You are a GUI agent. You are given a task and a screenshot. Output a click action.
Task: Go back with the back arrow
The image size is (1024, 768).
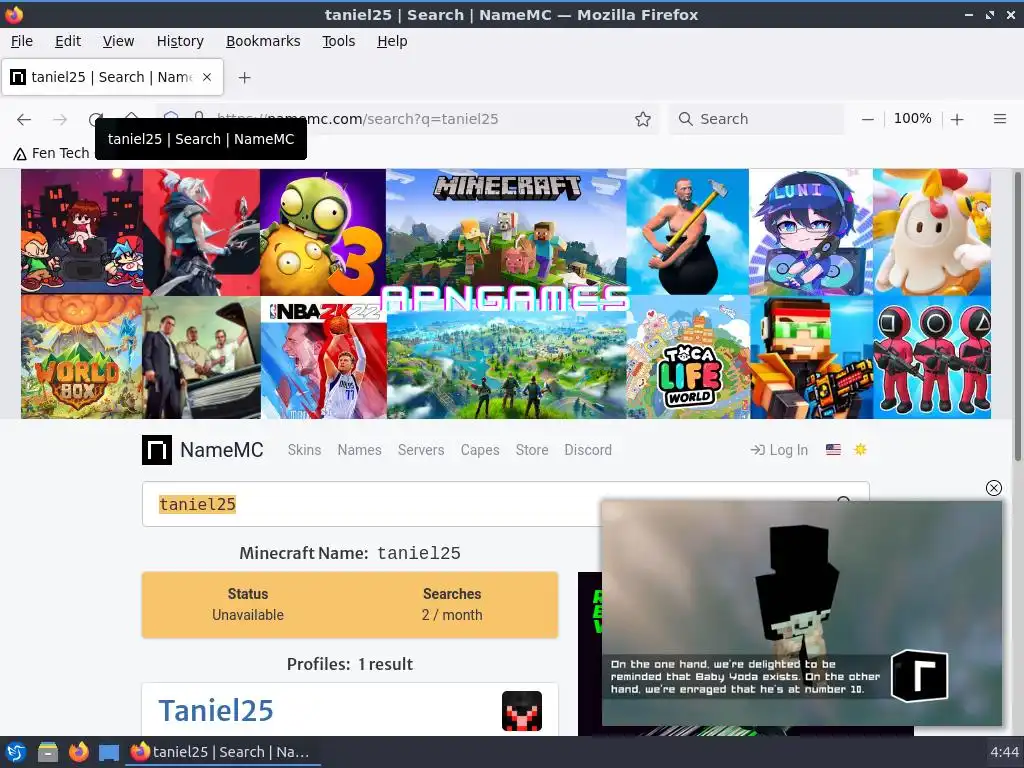click(24, 119)
